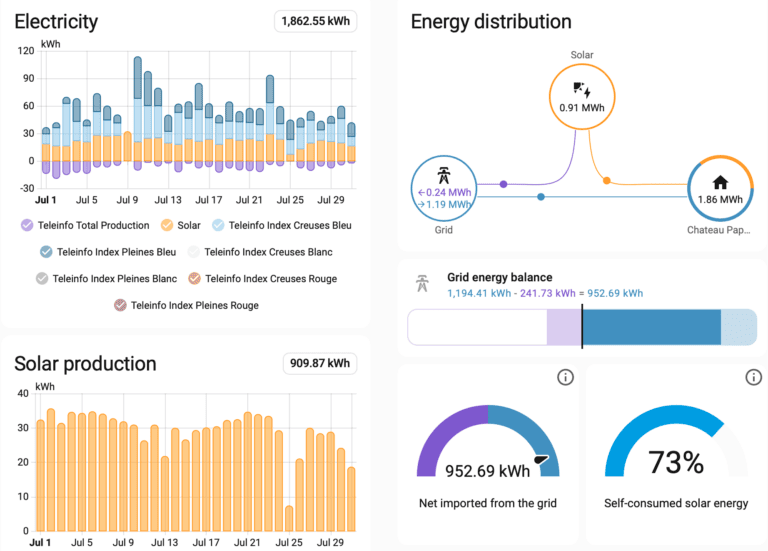Click the 952.69 kWh balance result text

click(615, 293)
